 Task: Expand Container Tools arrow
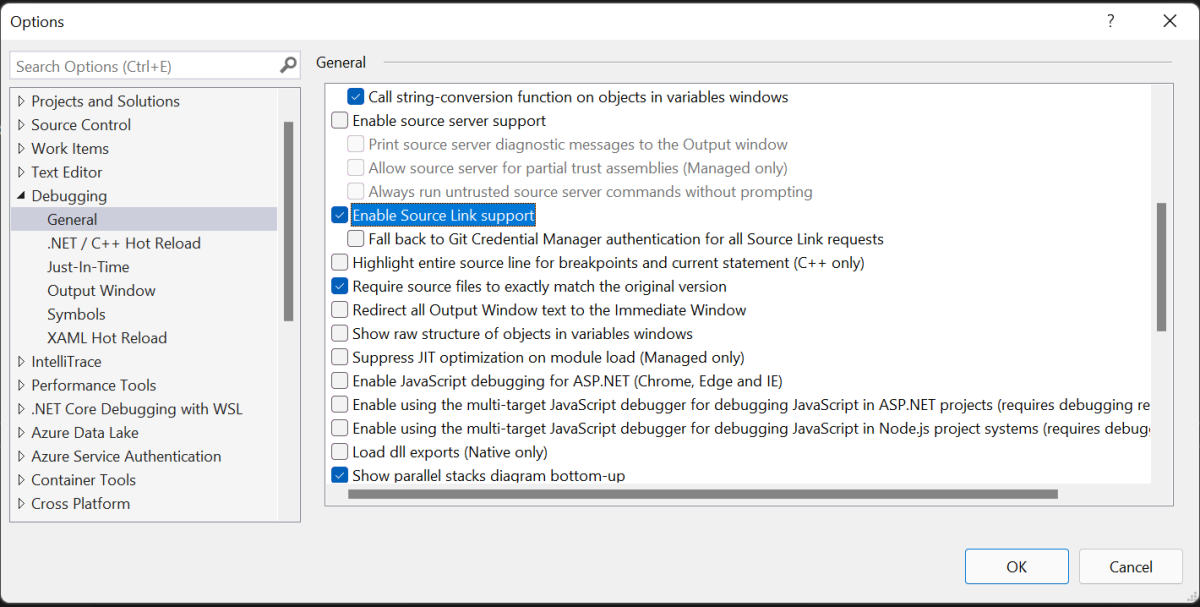click(22, 480)
